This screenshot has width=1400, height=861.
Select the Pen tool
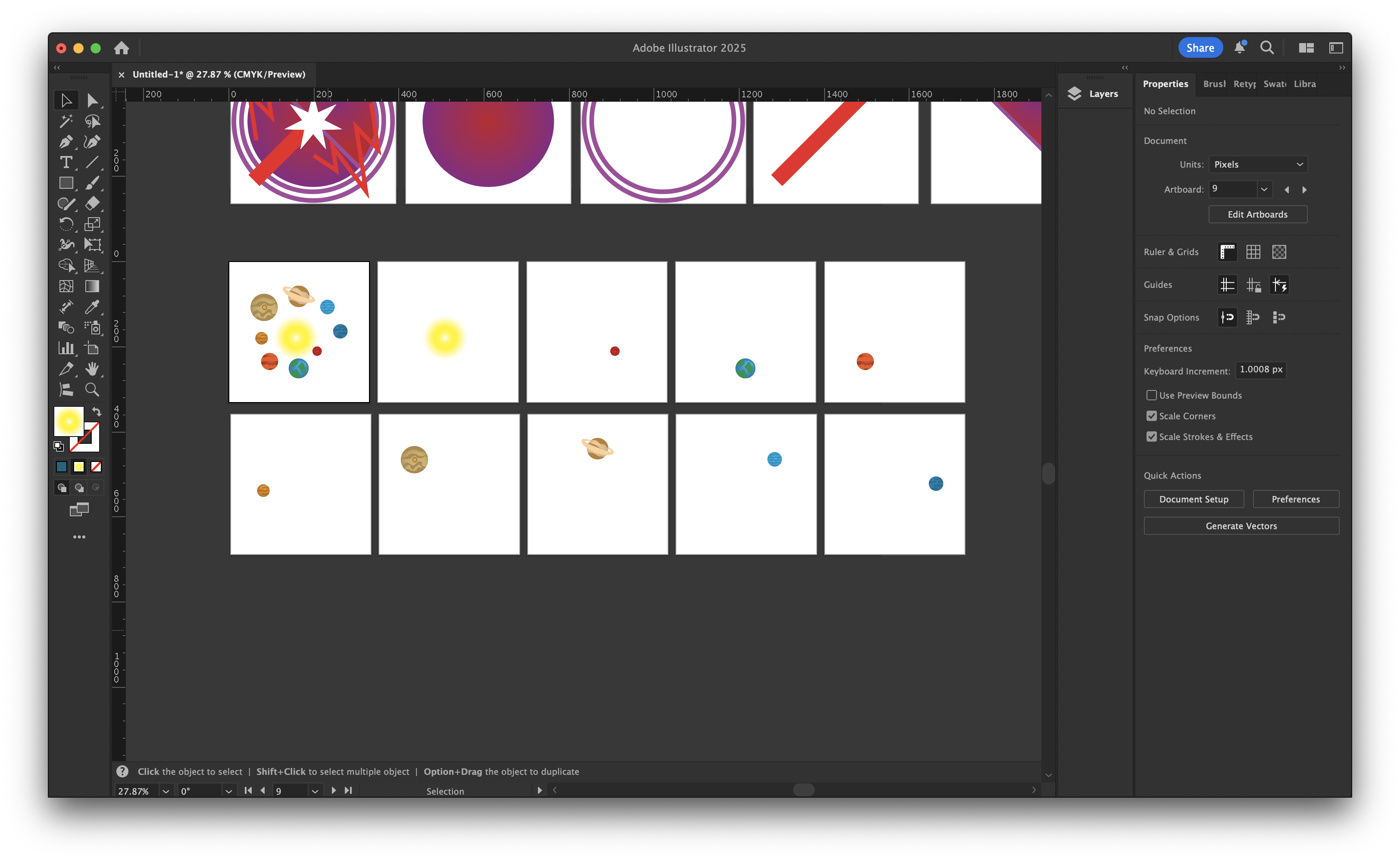pos(67,141)
